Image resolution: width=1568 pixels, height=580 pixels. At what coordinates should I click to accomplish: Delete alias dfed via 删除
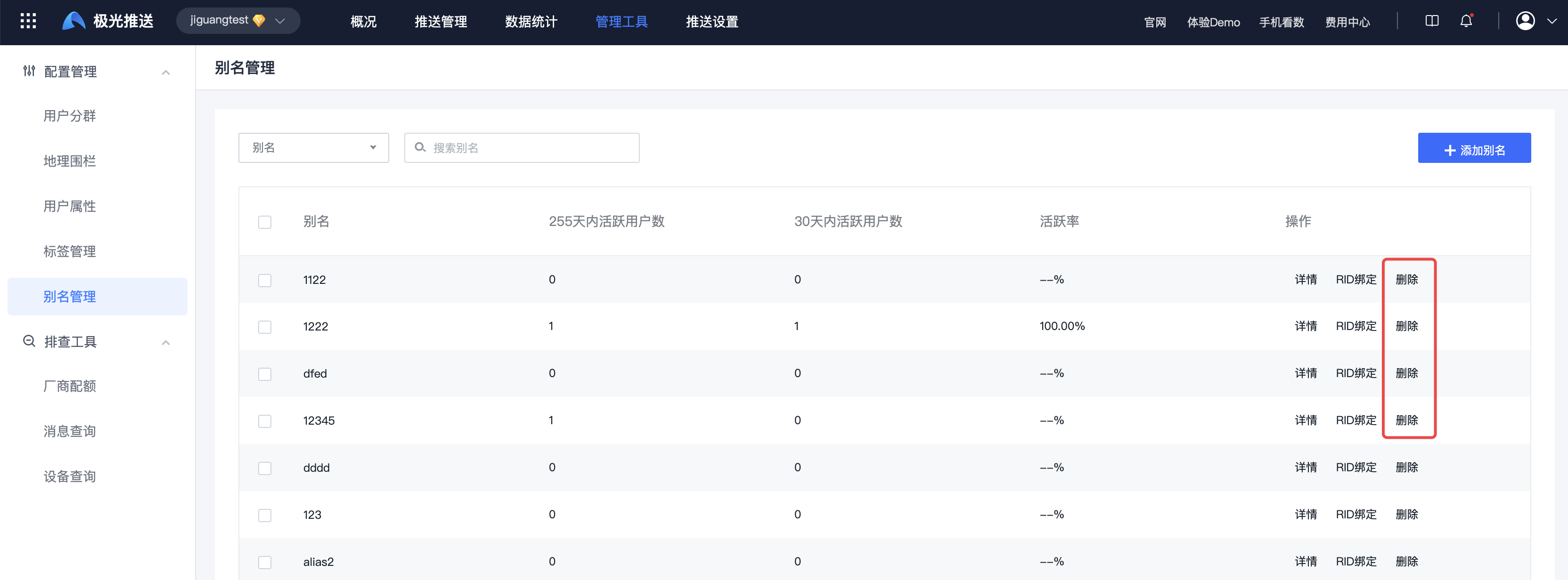(1407, 373)
